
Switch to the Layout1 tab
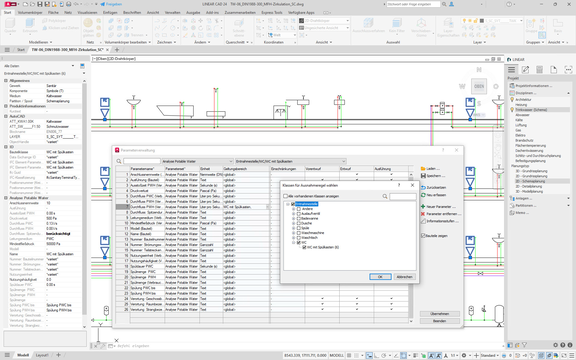click(42, 355)
